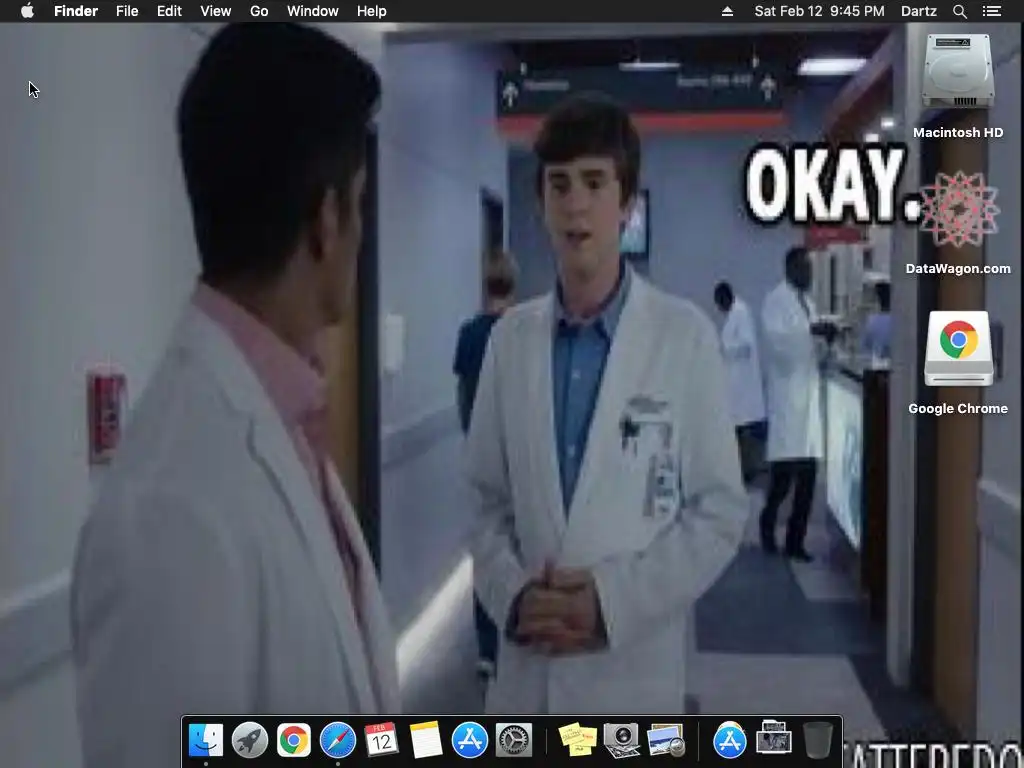Select the Macintosh HD drive icon
Screen dimensions: 1024x768
click(x=958, y=72)
